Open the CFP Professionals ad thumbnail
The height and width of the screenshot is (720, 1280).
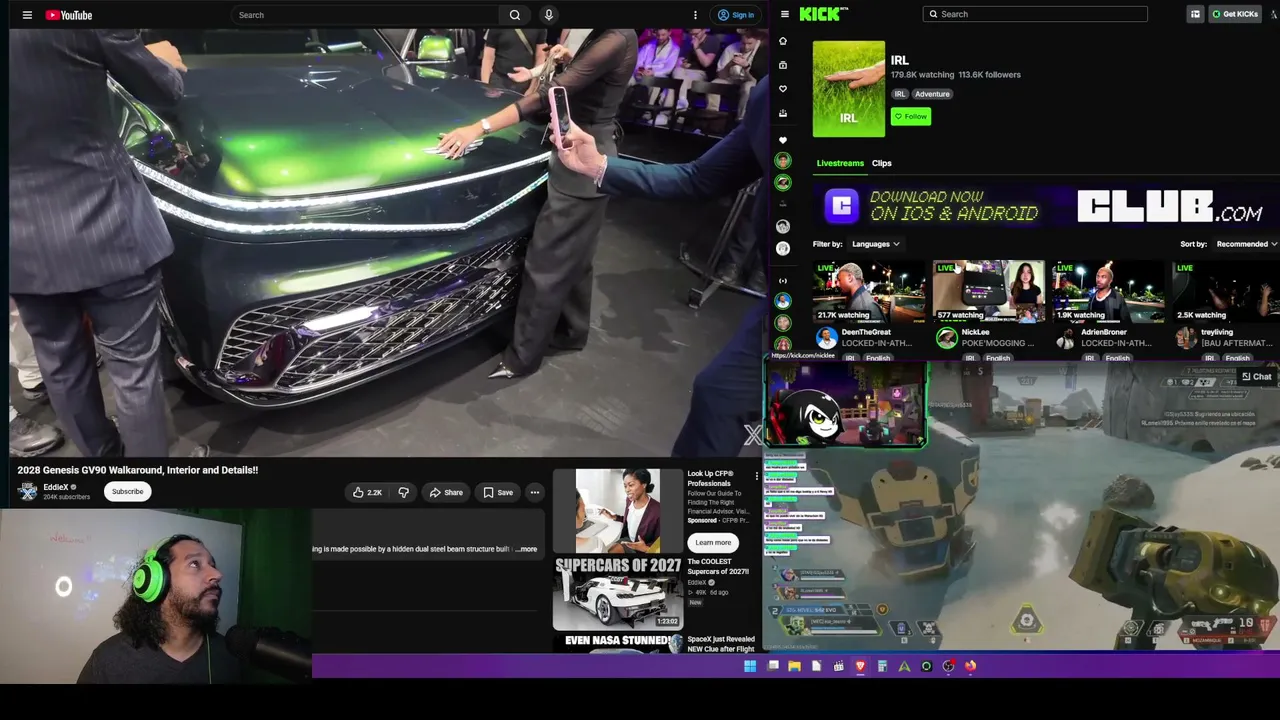pyautogui.click(x=617, y=510)
